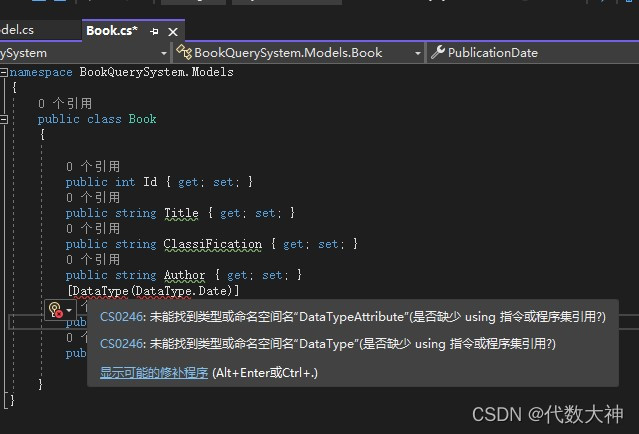The image size is (639, 434).
Task: Click the Book class name in declaration
Action: pyautogui.click(x=143, y=119)
